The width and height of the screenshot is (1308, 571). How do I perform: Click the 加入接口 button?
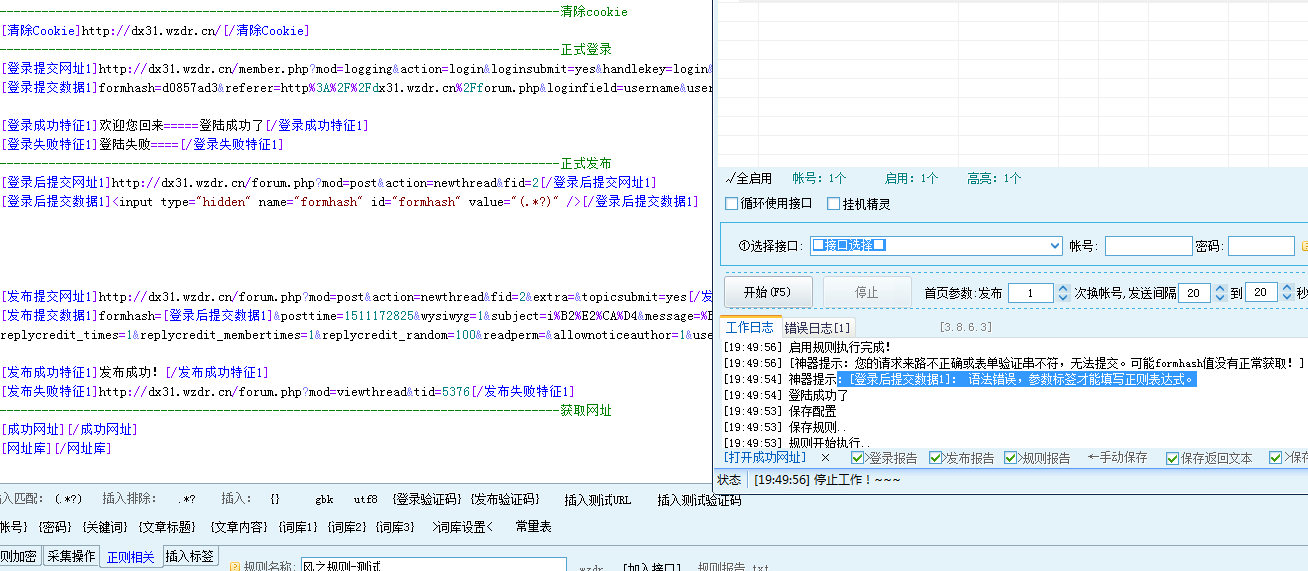click(x=652, y=567)
